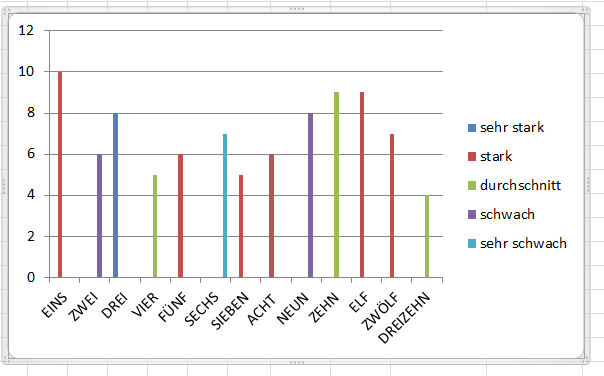Click the value axis label 2
This screenshot has width=604, height=376.
(31, 237)
